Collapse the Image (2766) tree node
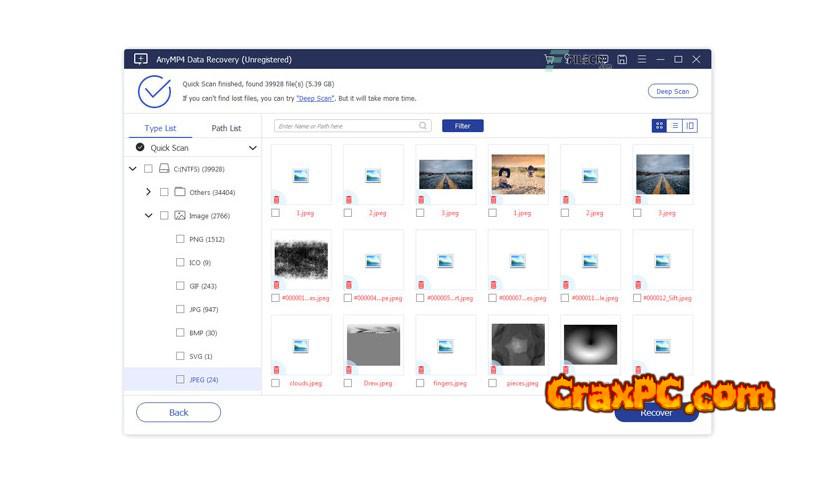Image resolution: width=836 pixels, height=484 pixels. (x=148, y=215)
